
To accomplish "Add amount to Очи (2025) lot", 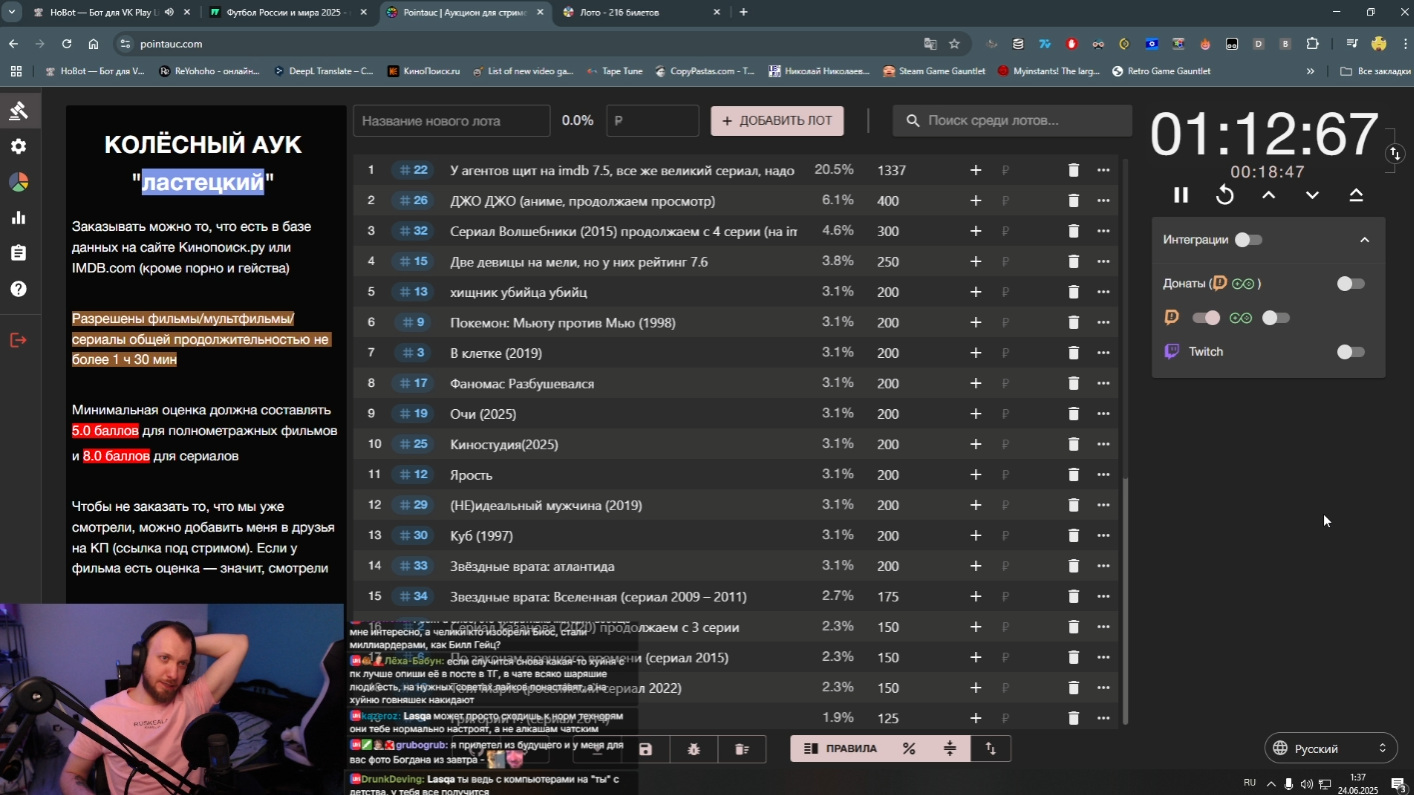I will point(976,414).
